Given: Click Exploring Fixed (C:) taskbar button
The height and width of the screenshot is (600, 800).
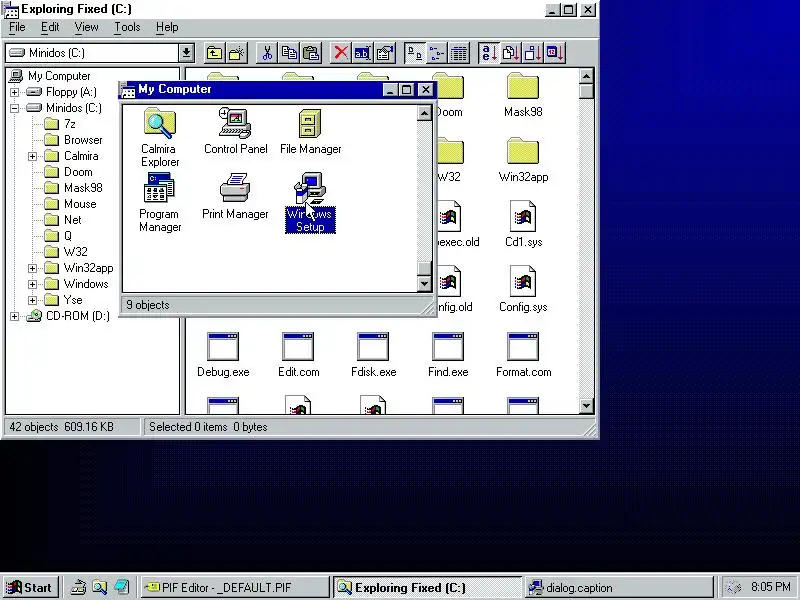Looking at the screenshot, I should 428,588.
